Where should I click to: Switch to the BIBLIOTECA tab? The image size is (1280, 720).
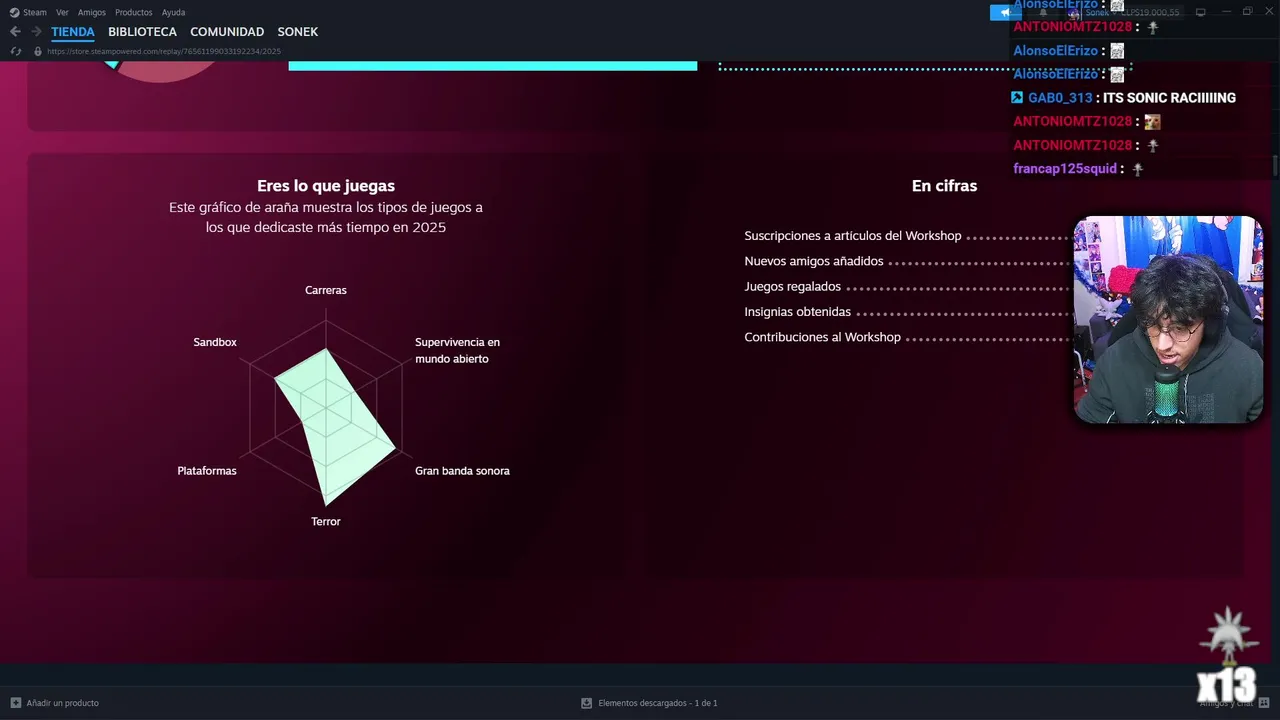(142, 32)
